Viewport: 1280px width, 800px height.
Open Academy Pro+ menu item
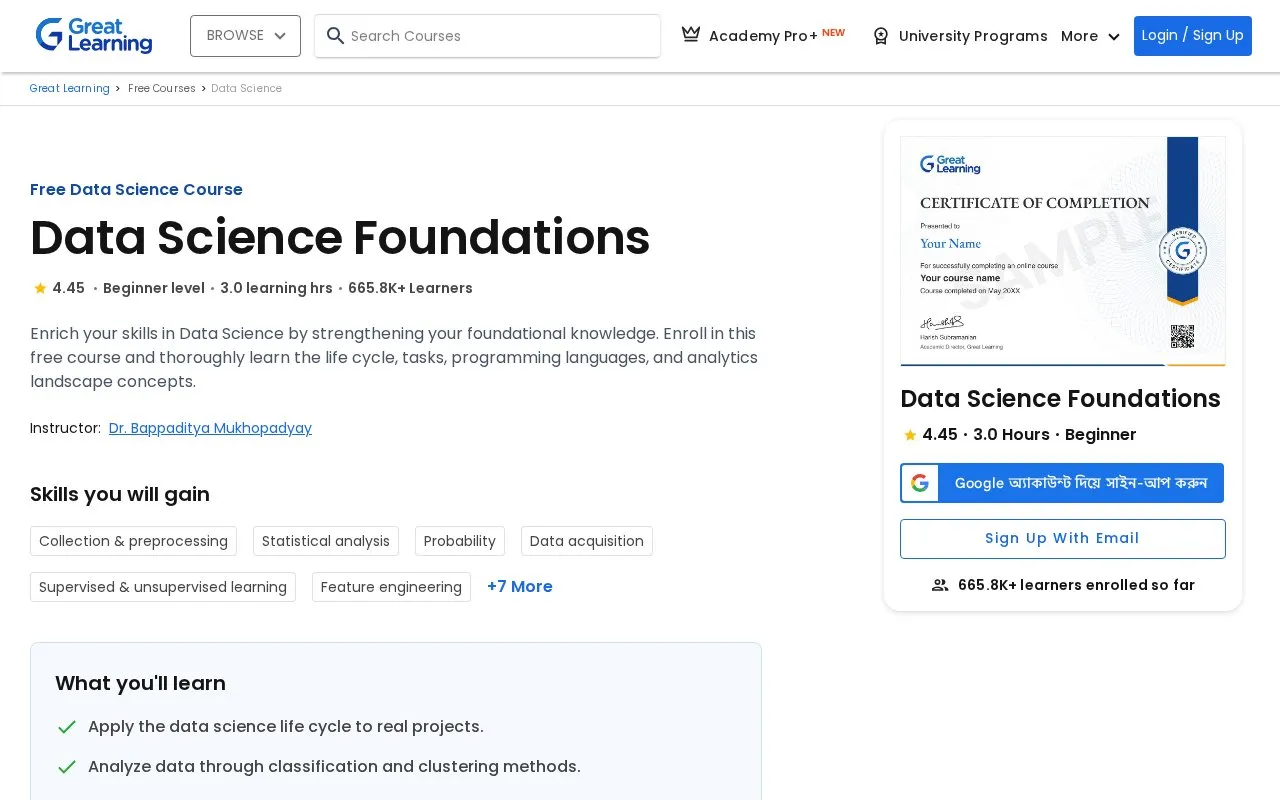pyautogui.click(x=763, y=36)
